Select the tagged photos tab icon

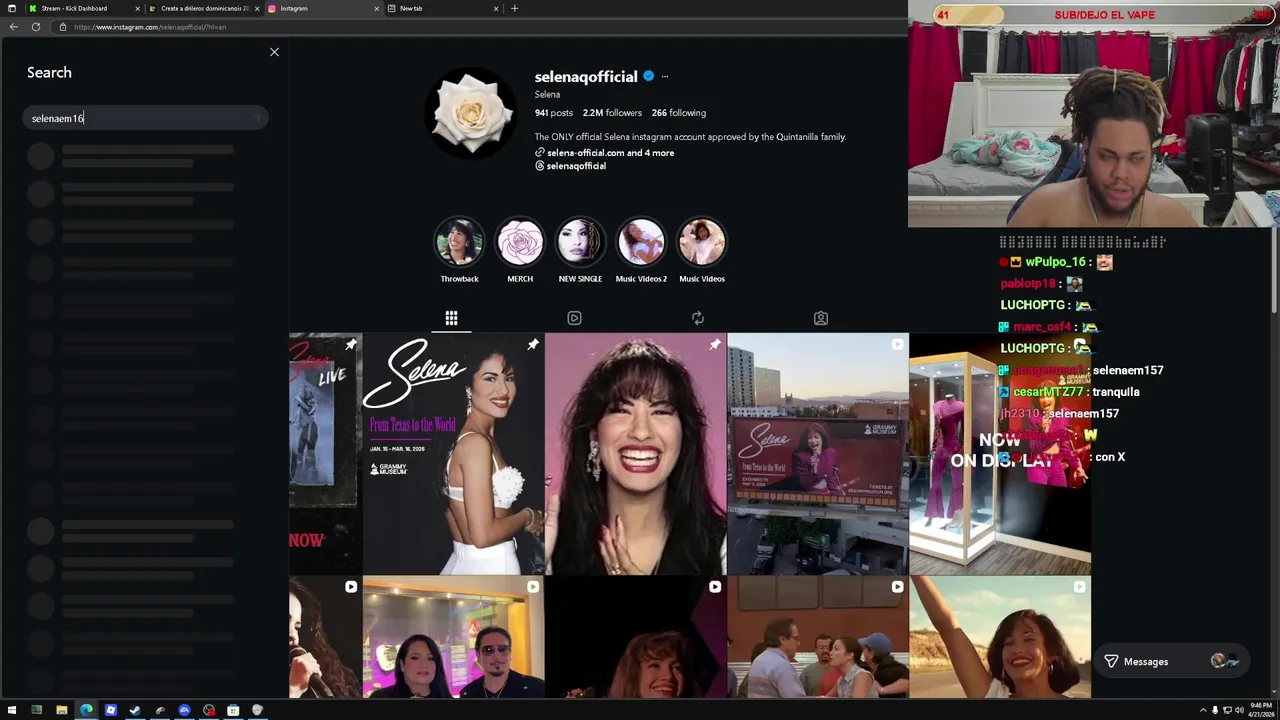click(x=820, y=318)
